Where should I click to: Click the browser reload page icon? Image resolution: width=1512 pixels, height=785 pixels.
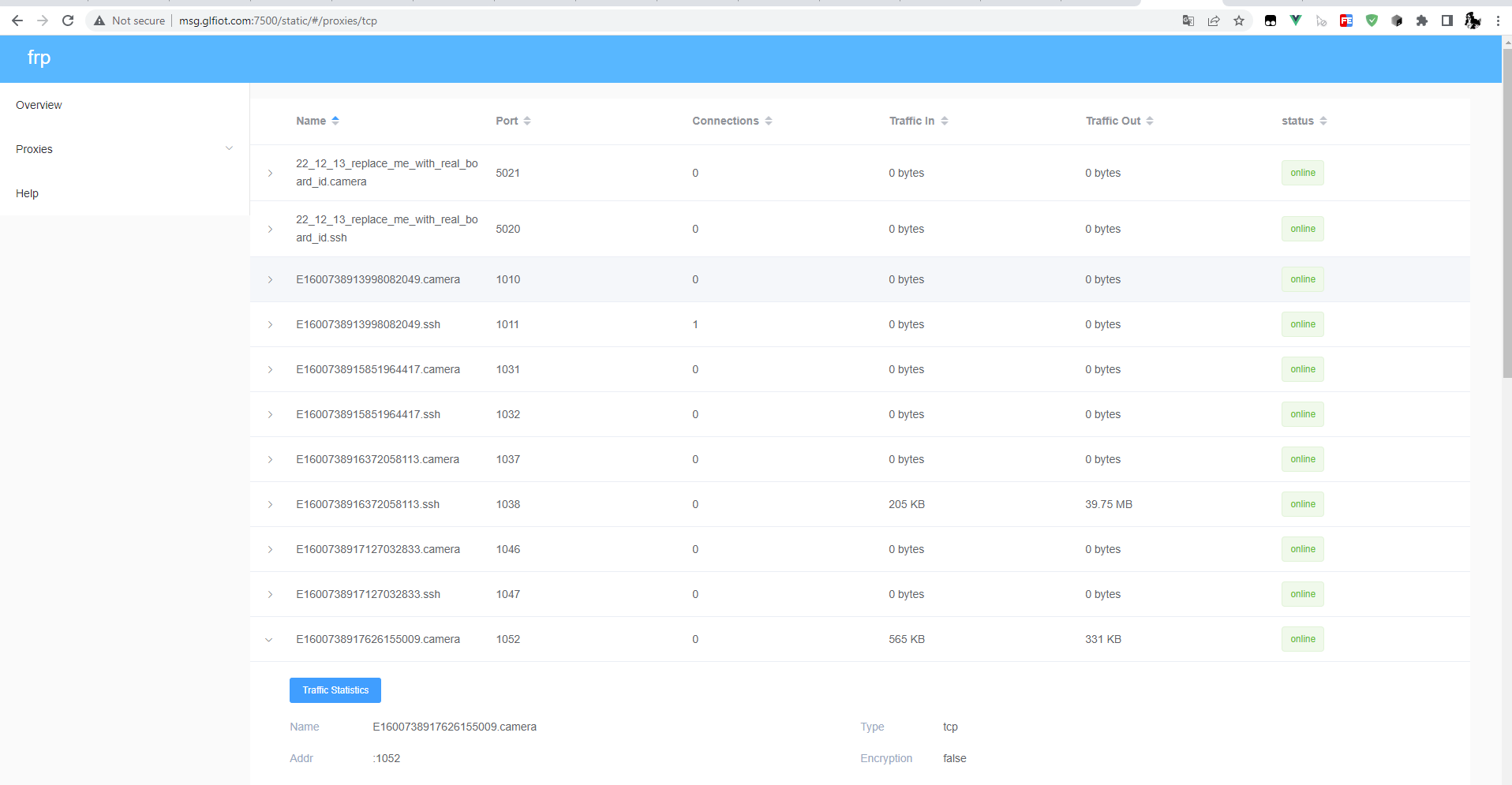tap(68, 21)
